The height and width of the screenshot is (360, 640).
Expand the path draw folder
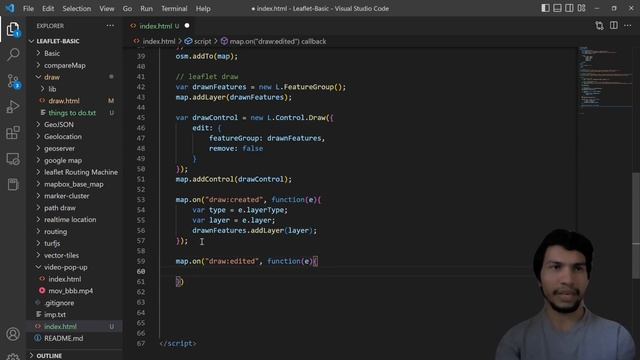pos(60,208)
